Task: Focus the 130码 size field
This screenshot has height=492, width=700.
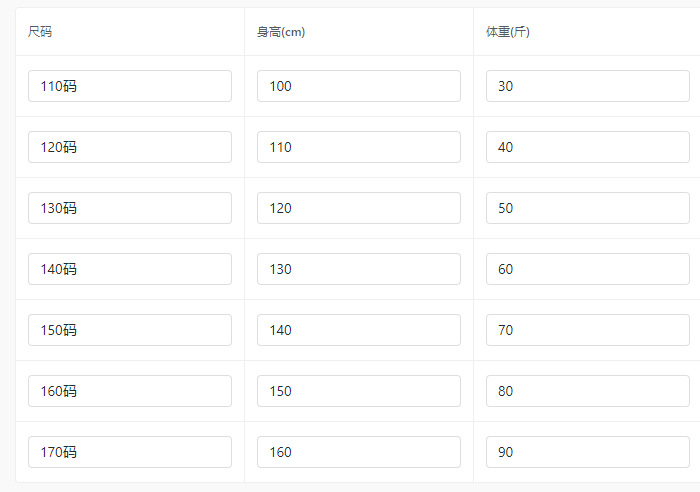Action: [x=130, y=208]
